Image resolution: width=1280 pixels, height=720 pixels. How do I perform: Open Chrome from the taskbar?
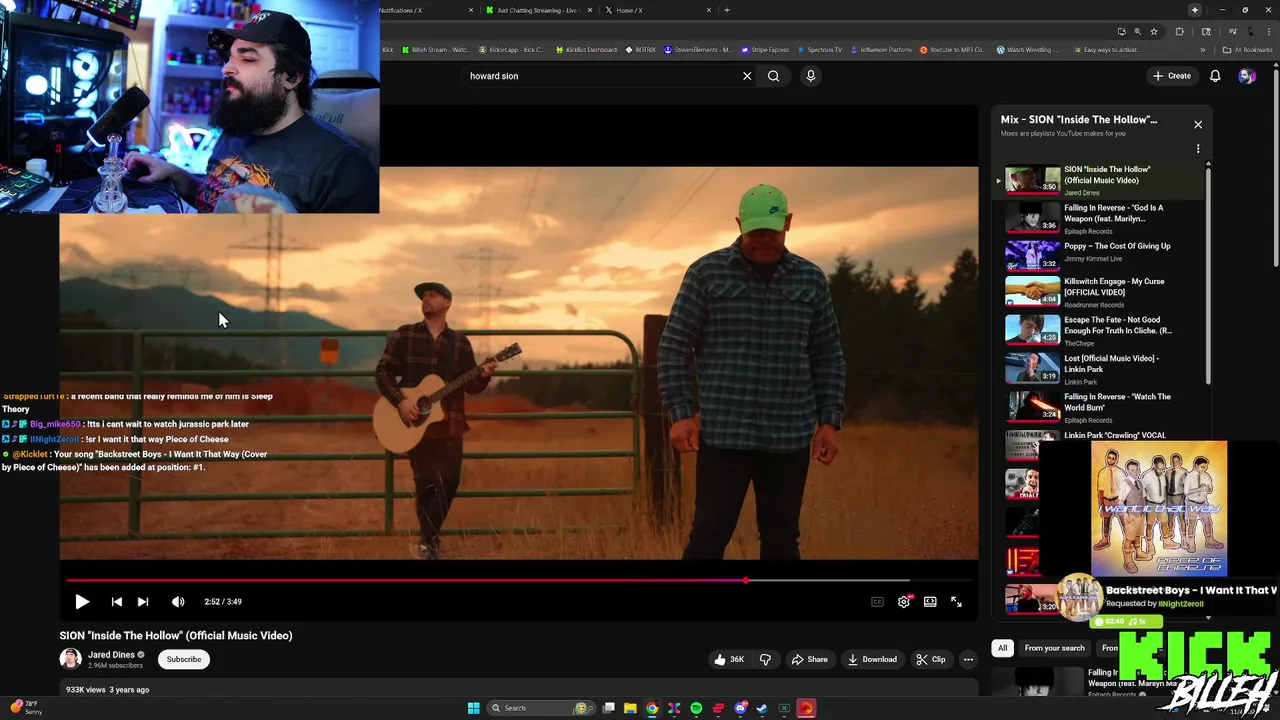pyautogui.click(x=652, y=708)
